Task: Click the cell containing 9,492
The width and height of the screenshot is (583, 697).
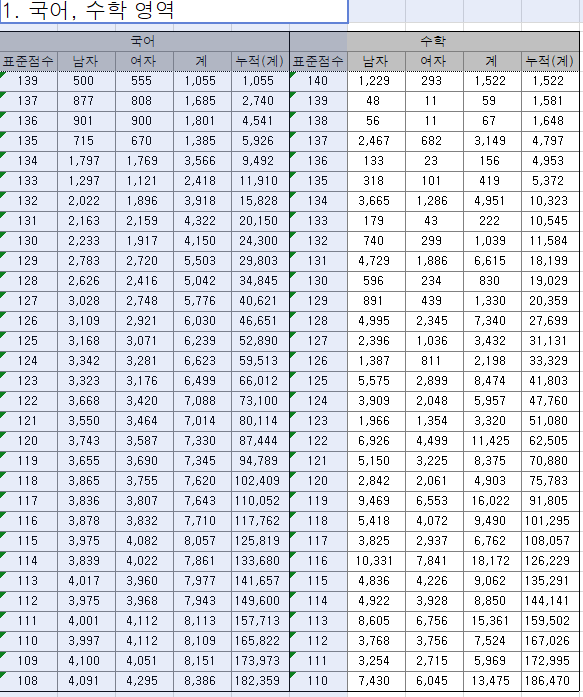Action: [x=260, y=161]
